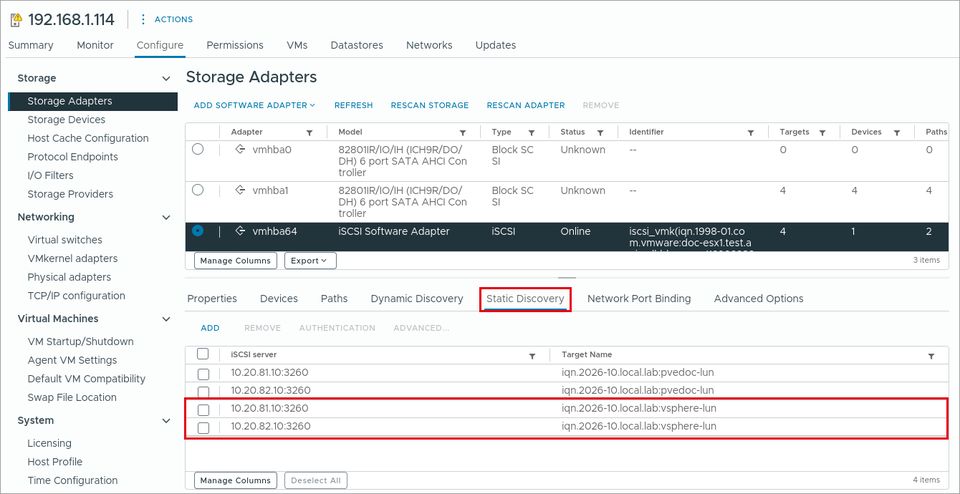This screenshot has width=960, height=494.
Task: Open Swap File Location
Action: pyautogui.click(x=72, y=397)
